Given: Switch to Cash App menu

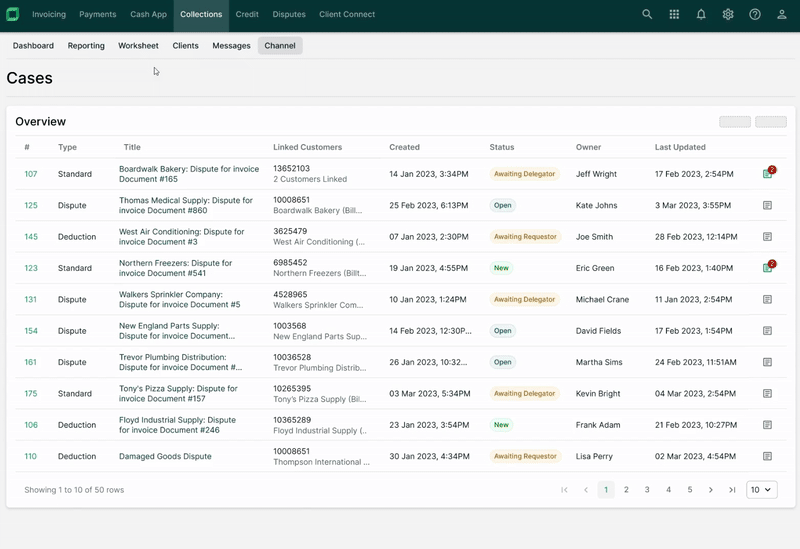Looking at the screenshot, I should click(148, 14).
